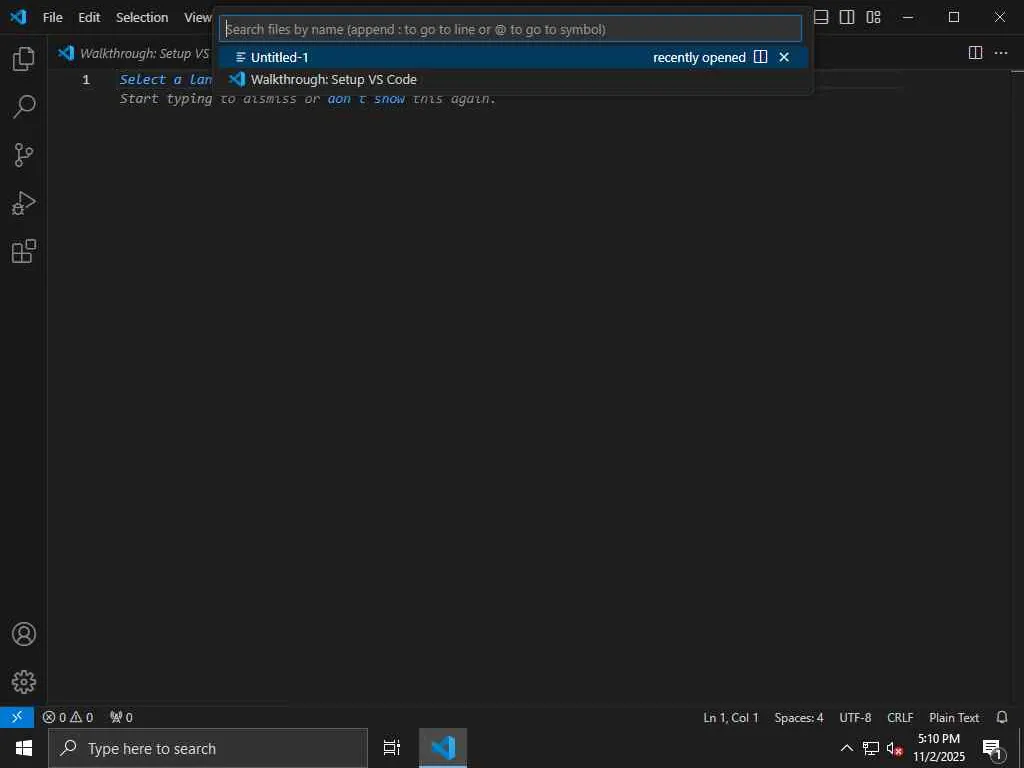Click the ports forwarded status item
Image resolution: width=1024 pixels, height=768 pixels.
click(x=121, y=717)
